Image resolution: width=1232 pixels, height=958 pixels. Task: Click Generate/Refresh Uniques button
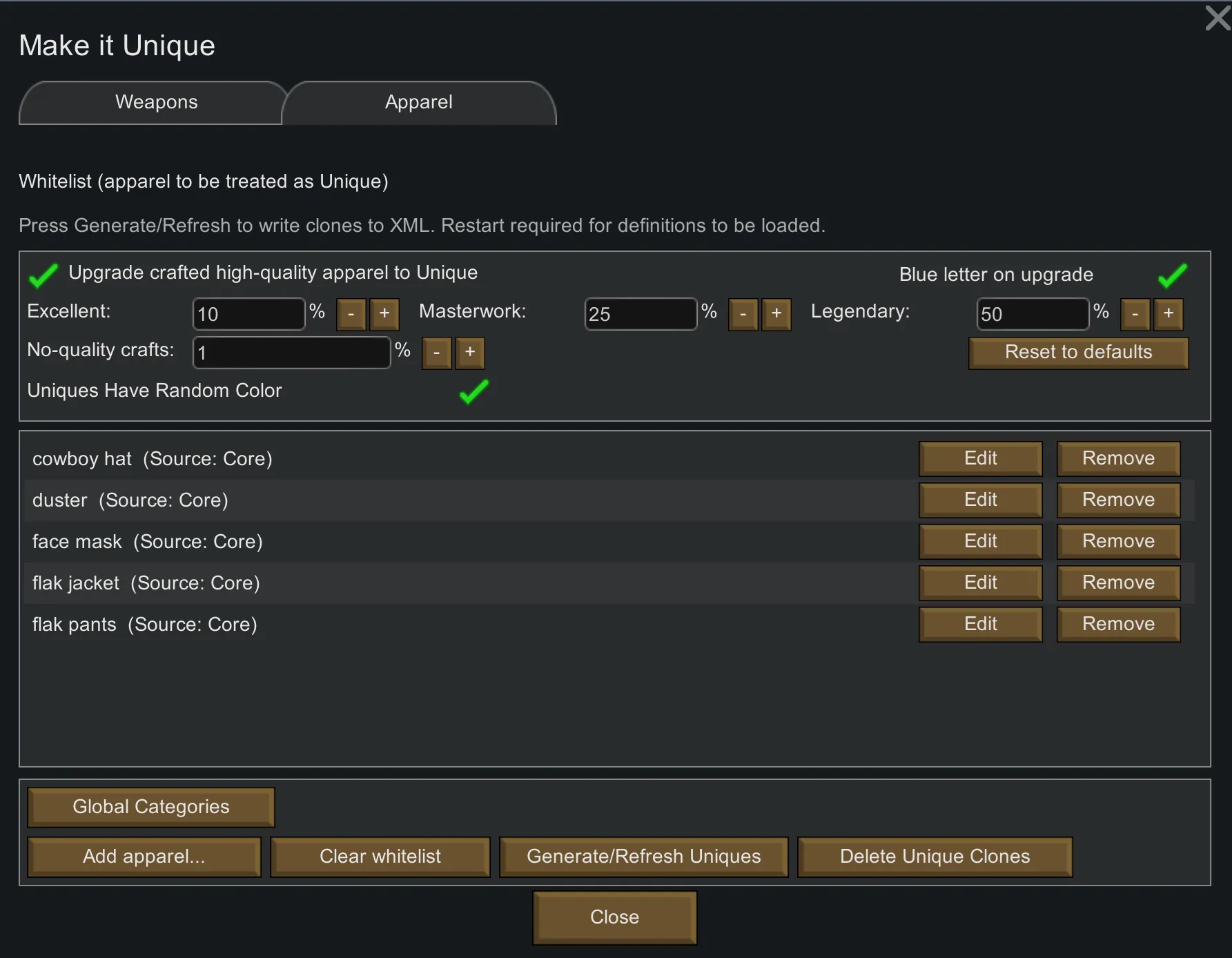pyautogui.click(x=643, y=857)
